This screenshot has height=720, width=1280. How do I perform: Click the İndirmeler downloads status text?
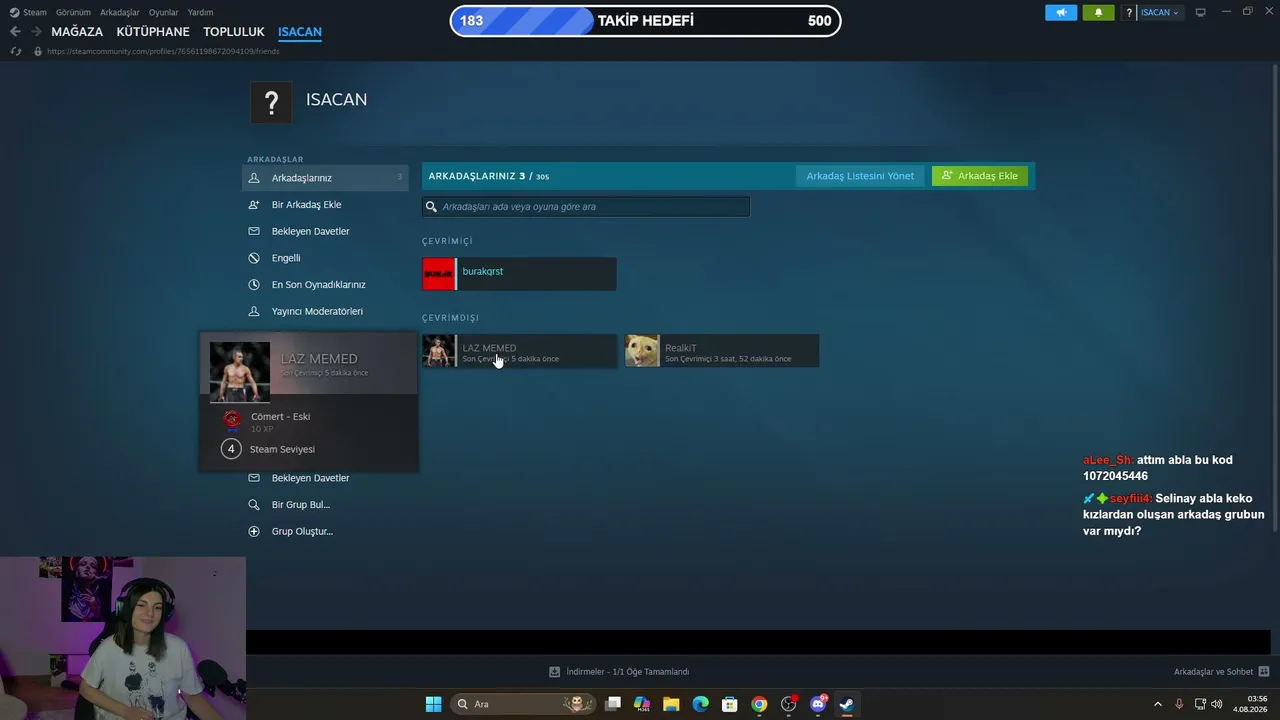[628, 672]
